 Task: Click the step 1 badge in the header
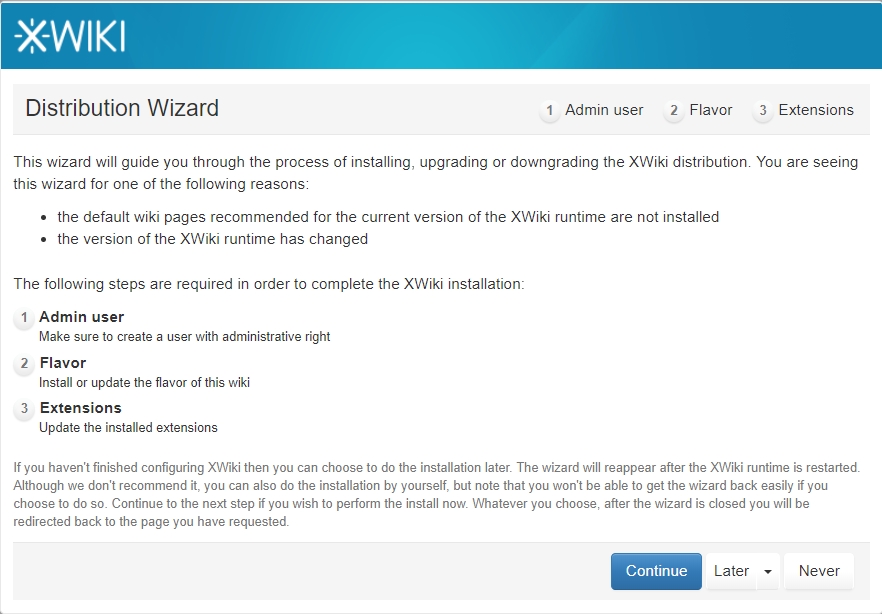549,111
